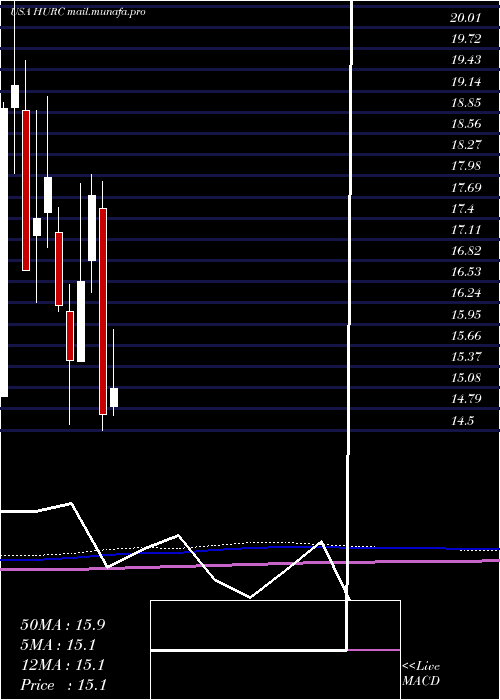Click the 50MA : 15.9 readout
Viewport: 500px width, 700px height.
(63, 625)
